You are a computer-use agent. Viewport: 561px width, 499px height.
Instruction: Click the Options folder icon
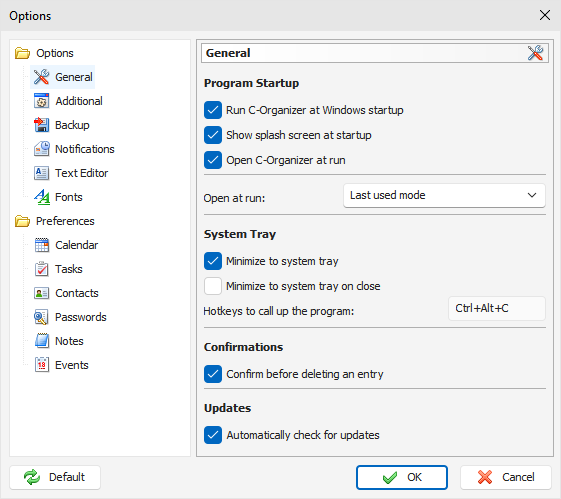(22, 53)
